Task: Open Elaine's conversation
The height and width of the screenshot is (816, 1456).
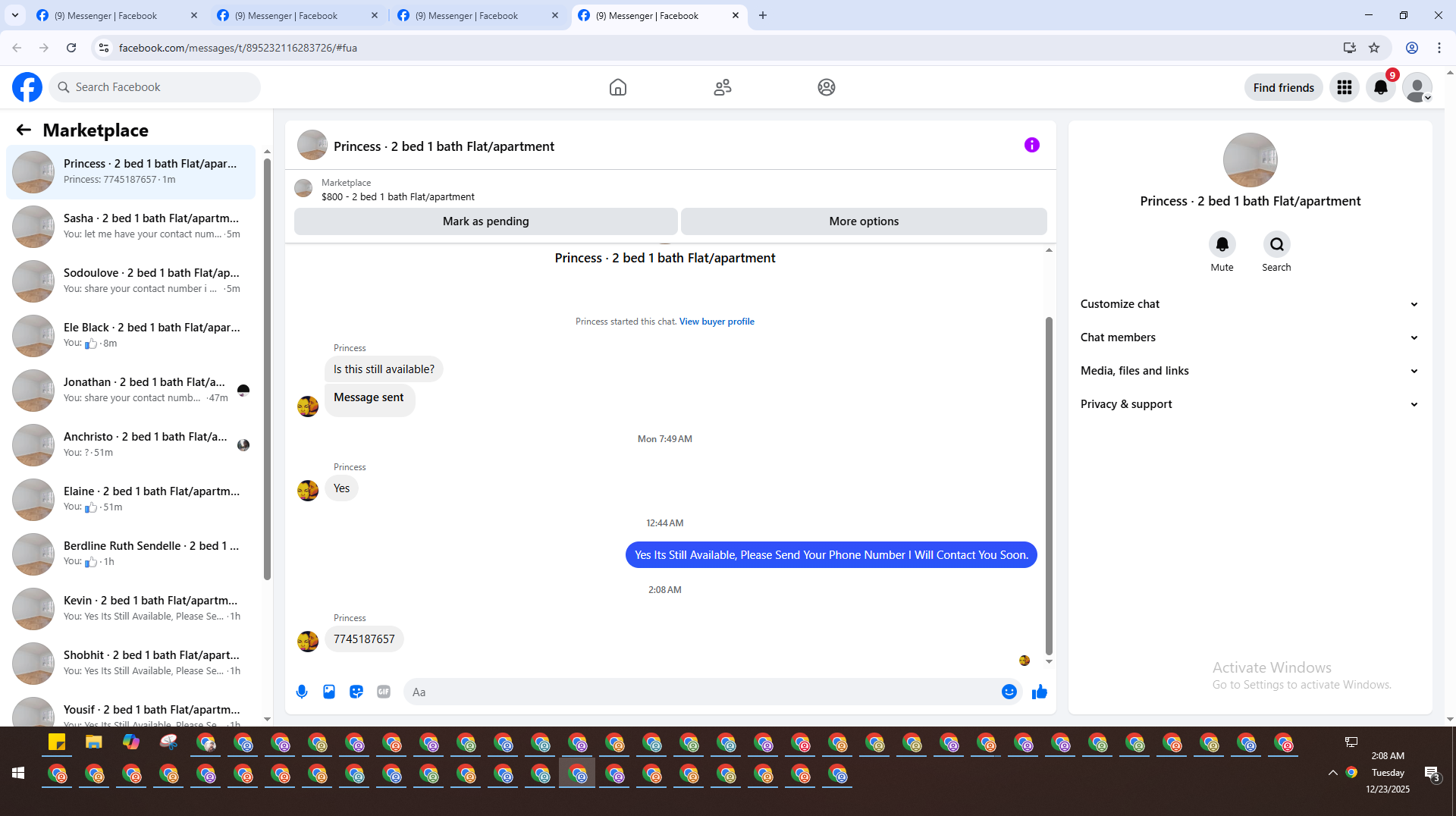Action: (130, 499)
